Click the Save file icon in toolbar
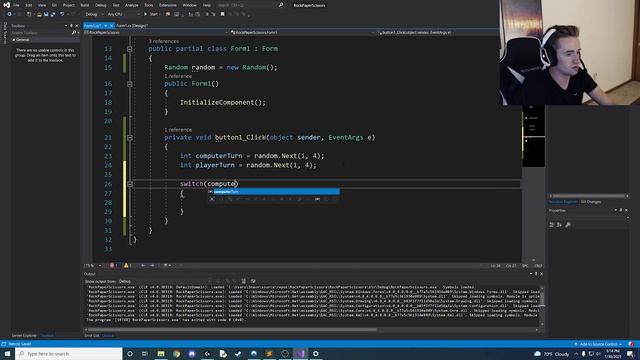 pos(46,14)
